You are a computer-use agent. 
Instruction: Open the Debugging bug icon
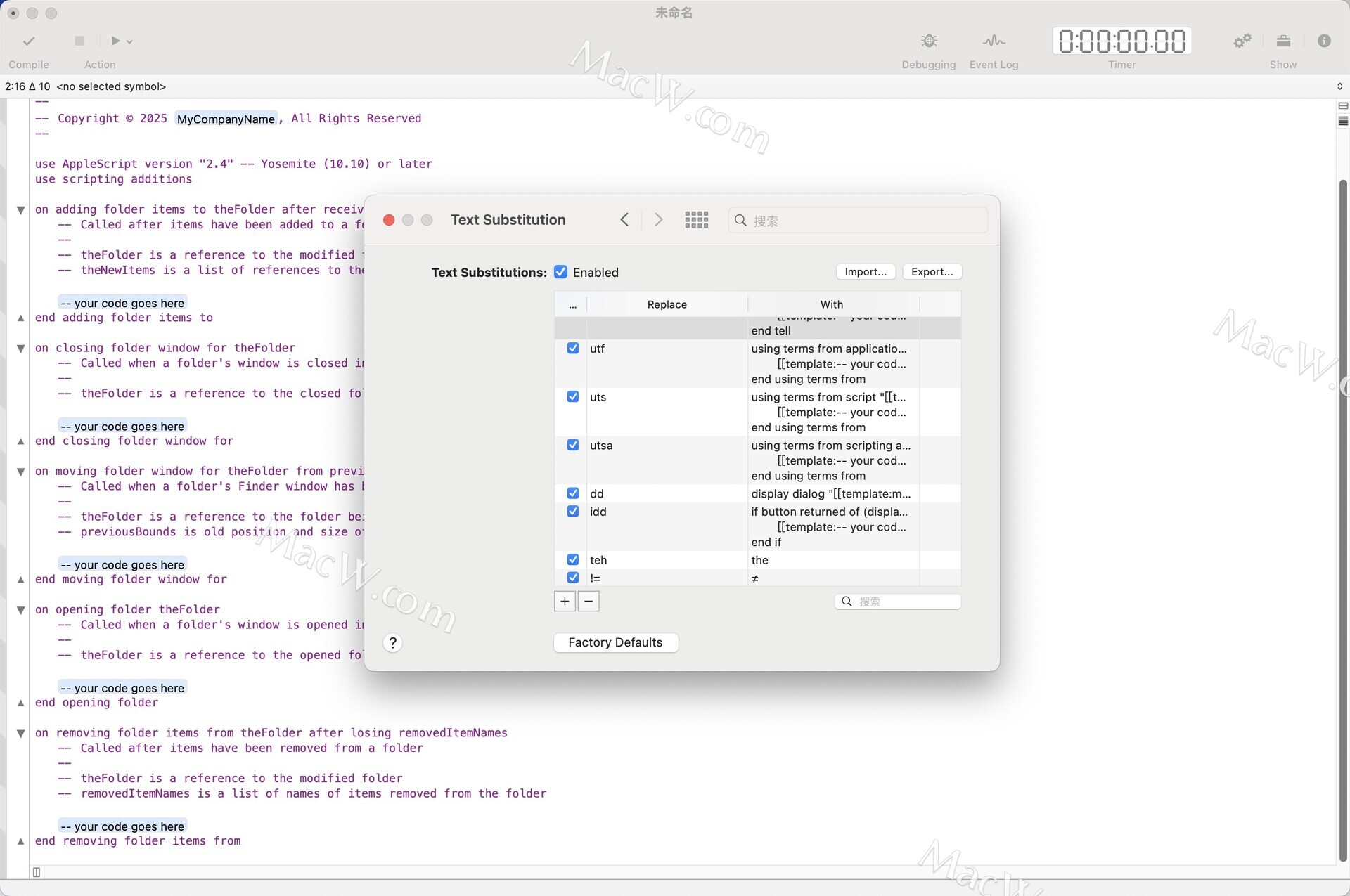coord(929,41)
